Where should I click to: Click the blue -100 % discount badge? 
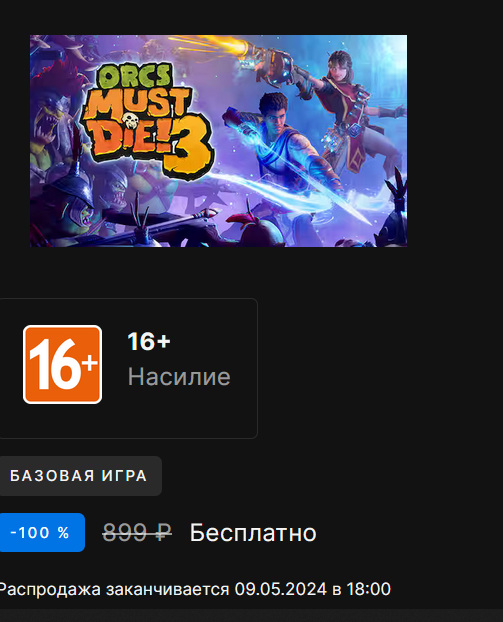[40, 532]
